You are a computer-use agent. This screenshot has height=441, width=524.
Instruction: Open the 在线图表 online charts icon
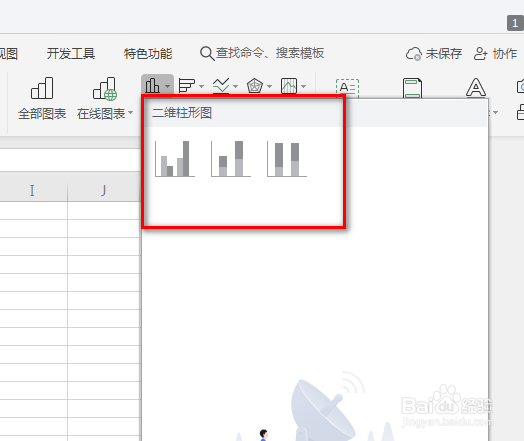pos(105,89)
